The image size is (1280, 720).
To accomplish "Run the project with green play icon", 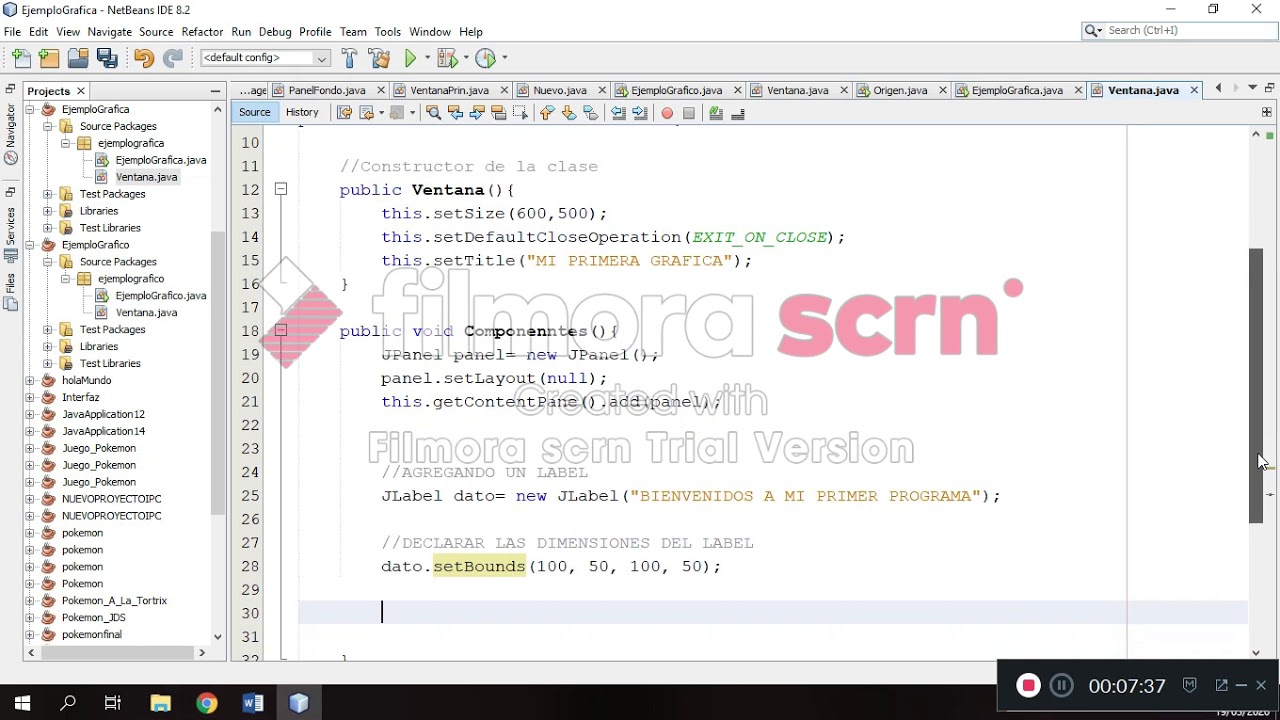I will [x=410, y=58].
